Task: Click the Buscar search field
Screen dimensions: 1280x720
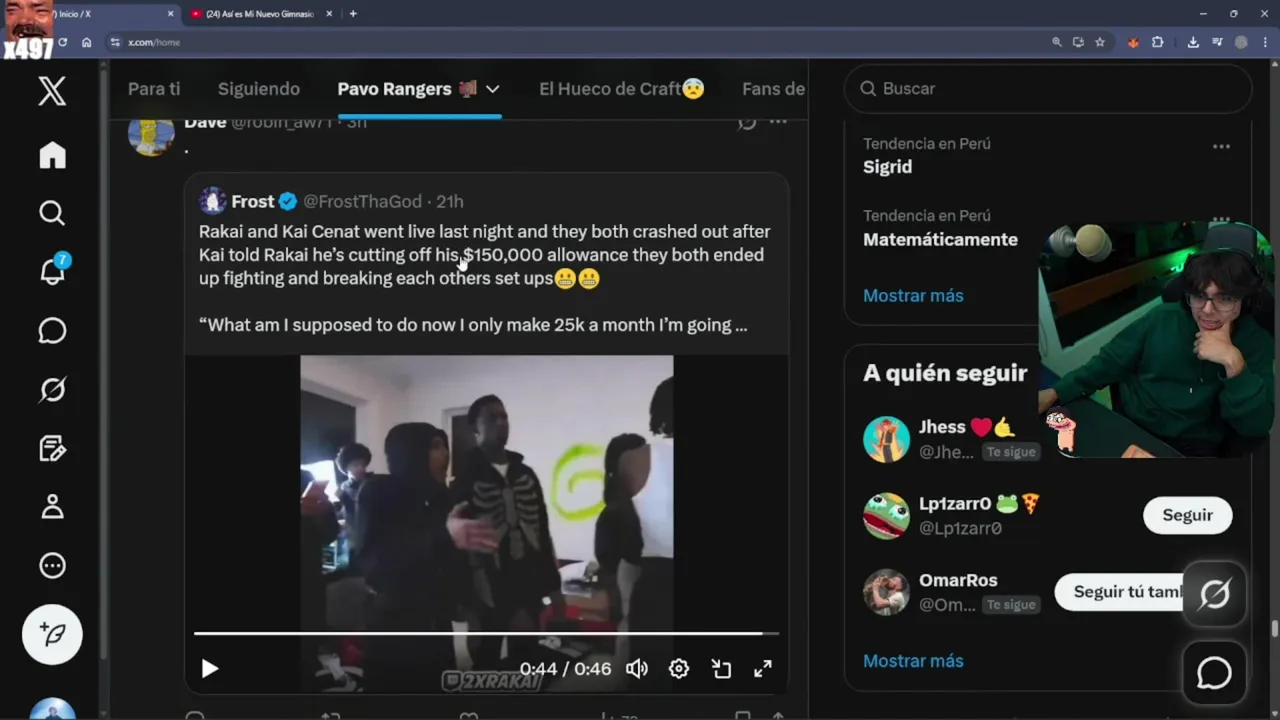Action: click(1048, 89)
